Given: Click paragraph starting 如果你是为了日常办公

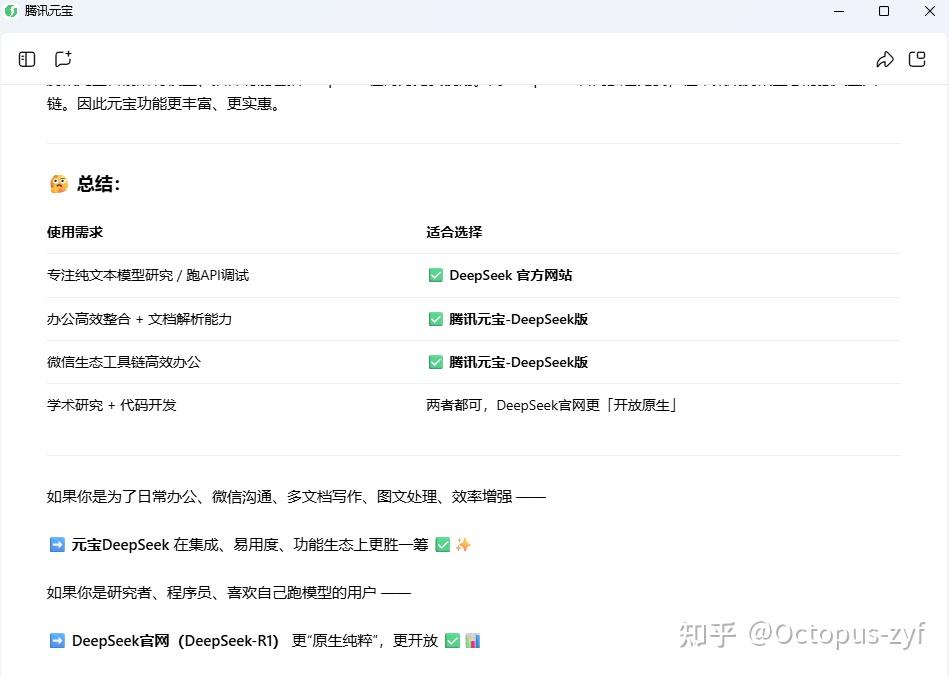Looking at the screenshot, I should click(x=296, y=497).
